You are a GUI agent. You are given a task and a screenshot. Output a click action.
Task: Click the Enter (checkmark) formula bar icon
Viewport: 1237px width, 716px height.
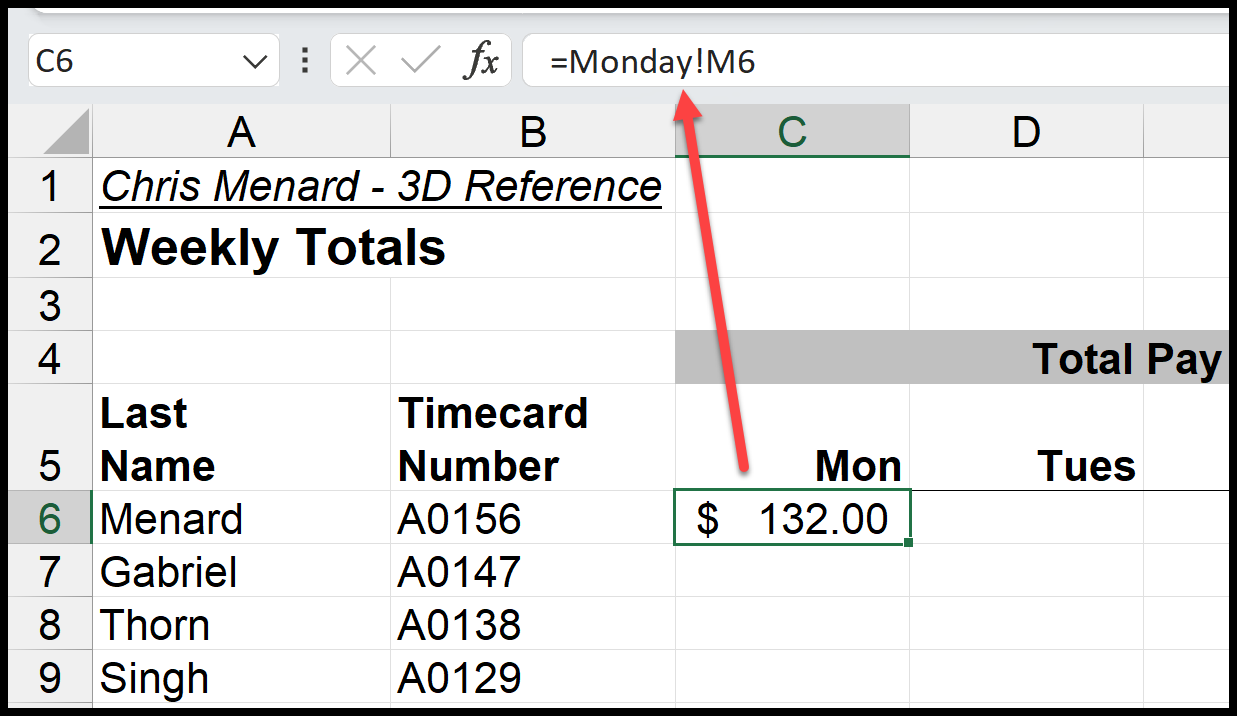click(x=423, y=60)
